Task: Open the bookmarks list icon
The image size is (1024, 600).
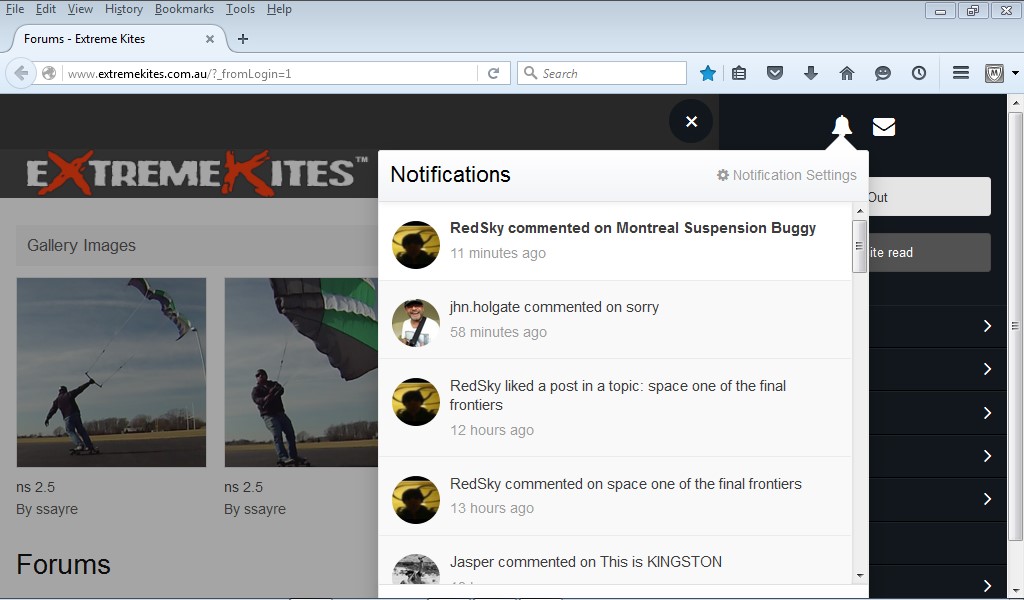Action: point(739,73)
